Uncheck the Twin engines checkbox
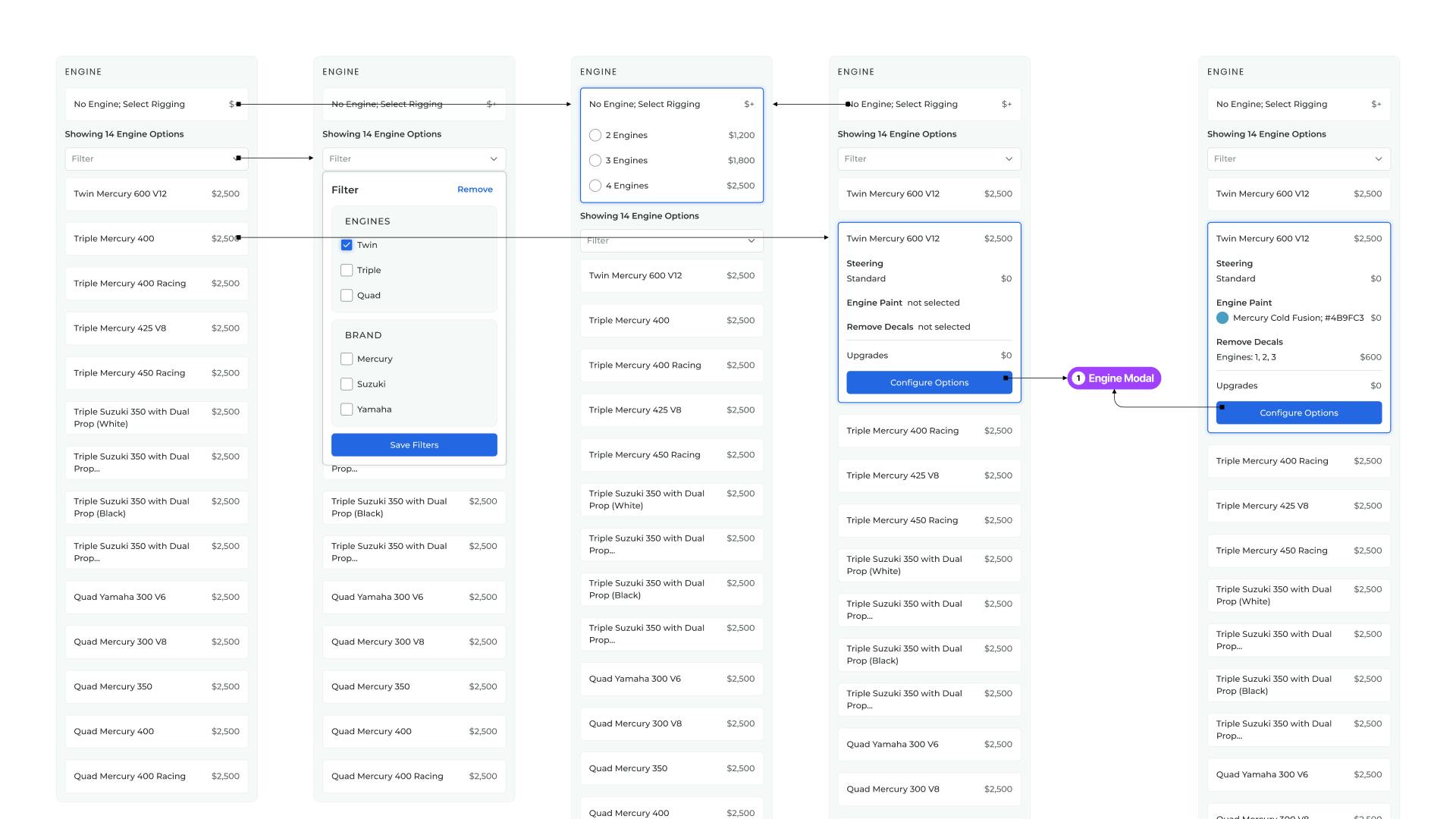1456x819 pixels. pyautogui.click(x=347, y=245)
